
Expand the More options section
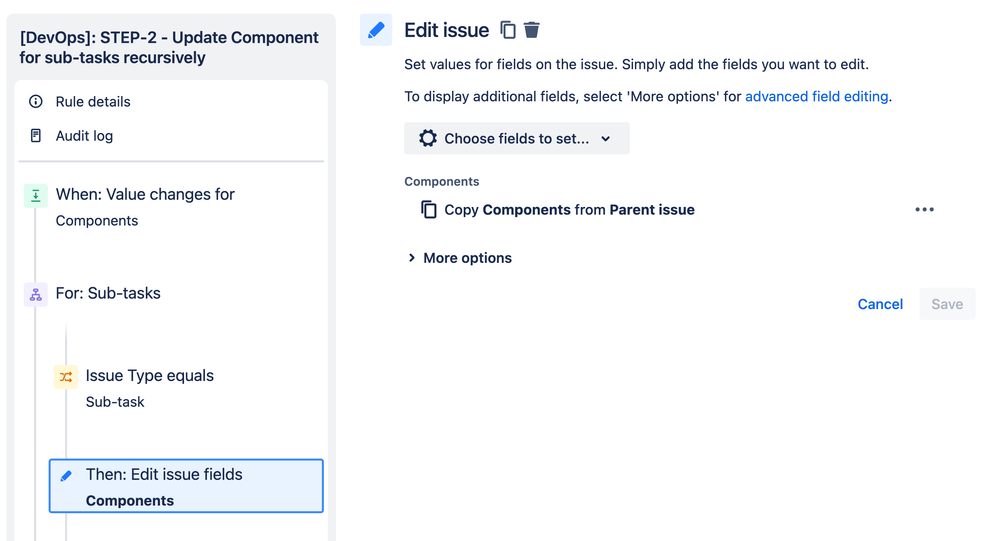[460, 258]
